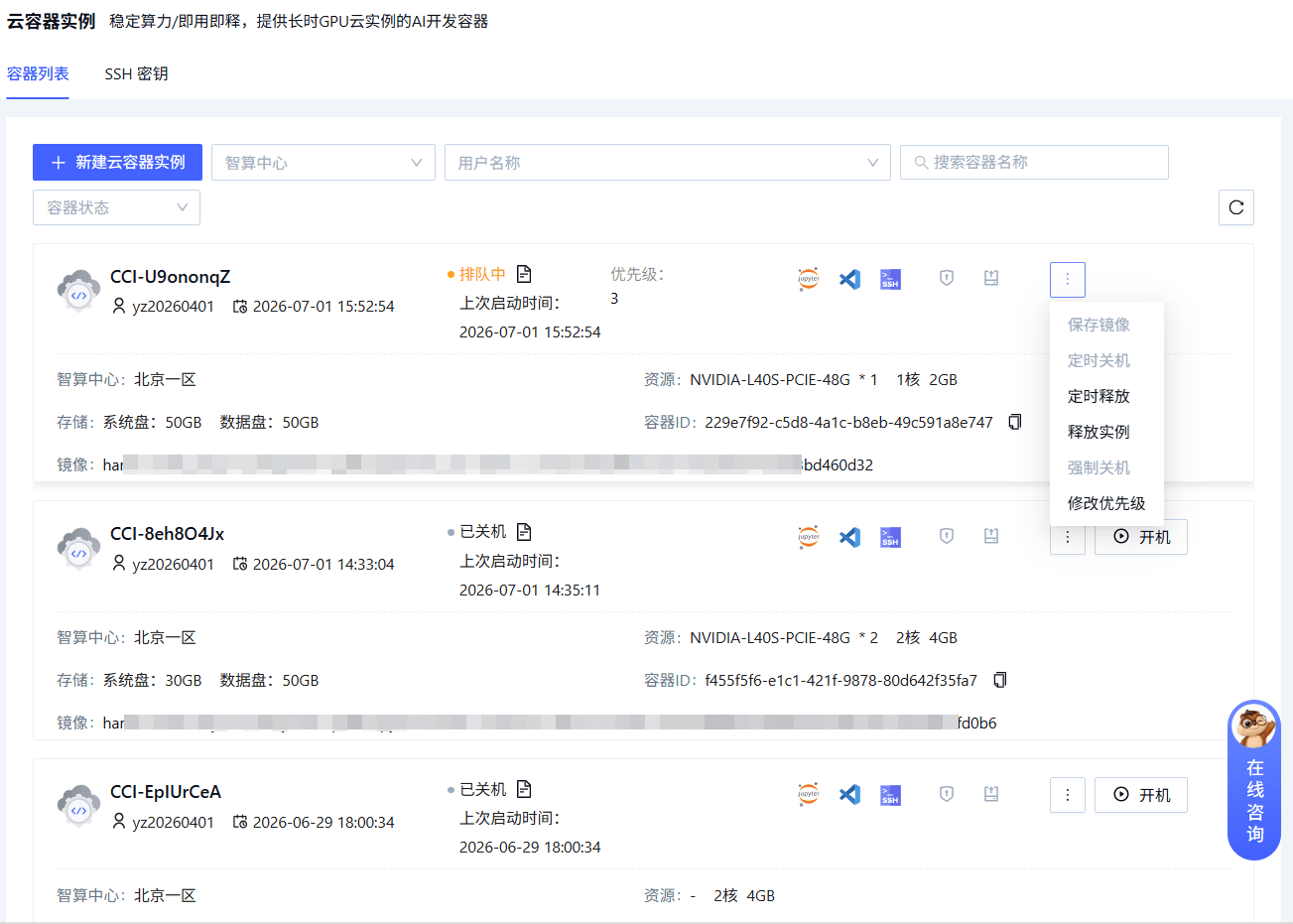This screenshot has height=924, width=1293.
Task: Click 系统盘：30GB storage text
Action: [152, 681]
